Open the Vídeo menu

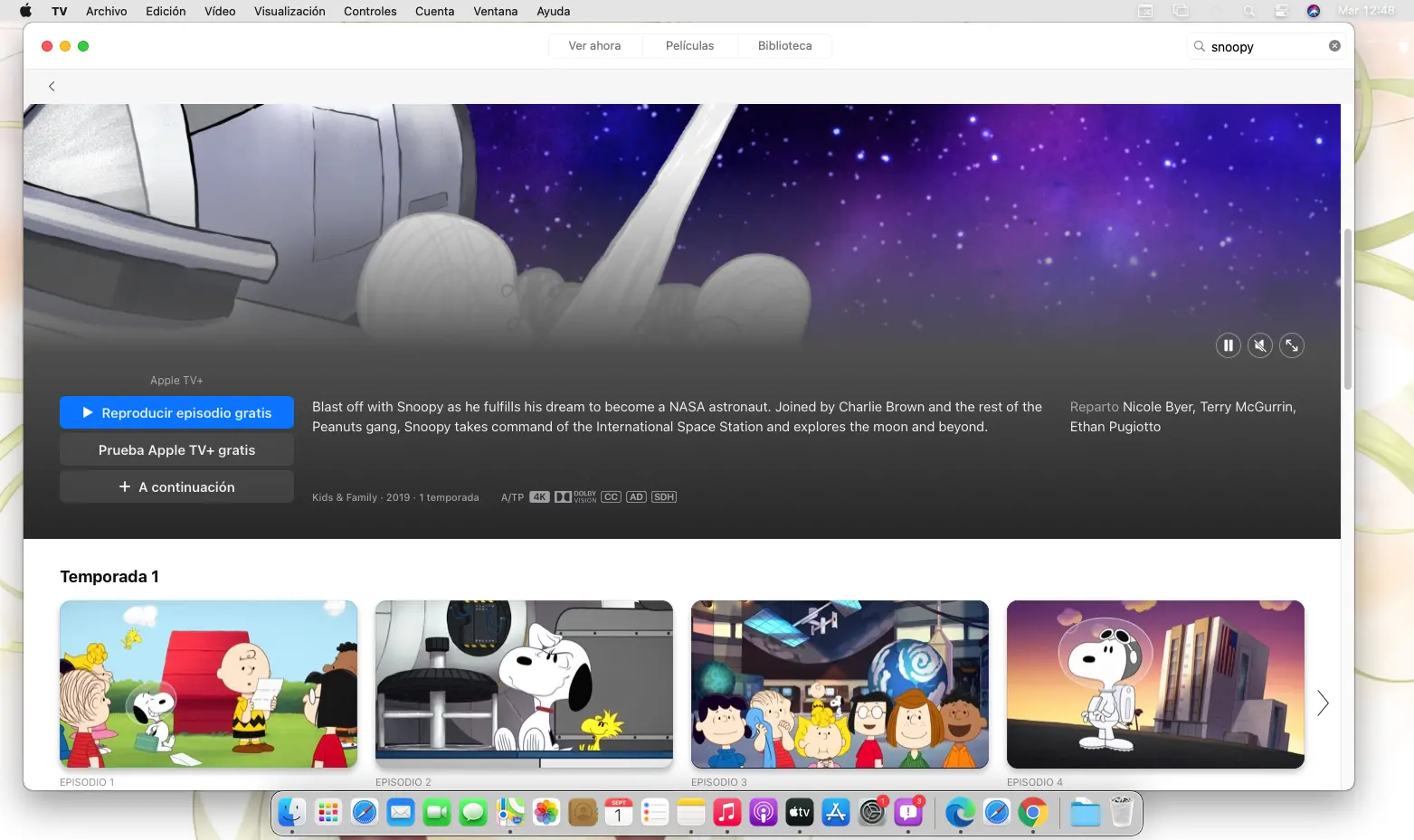click(220, 11)
